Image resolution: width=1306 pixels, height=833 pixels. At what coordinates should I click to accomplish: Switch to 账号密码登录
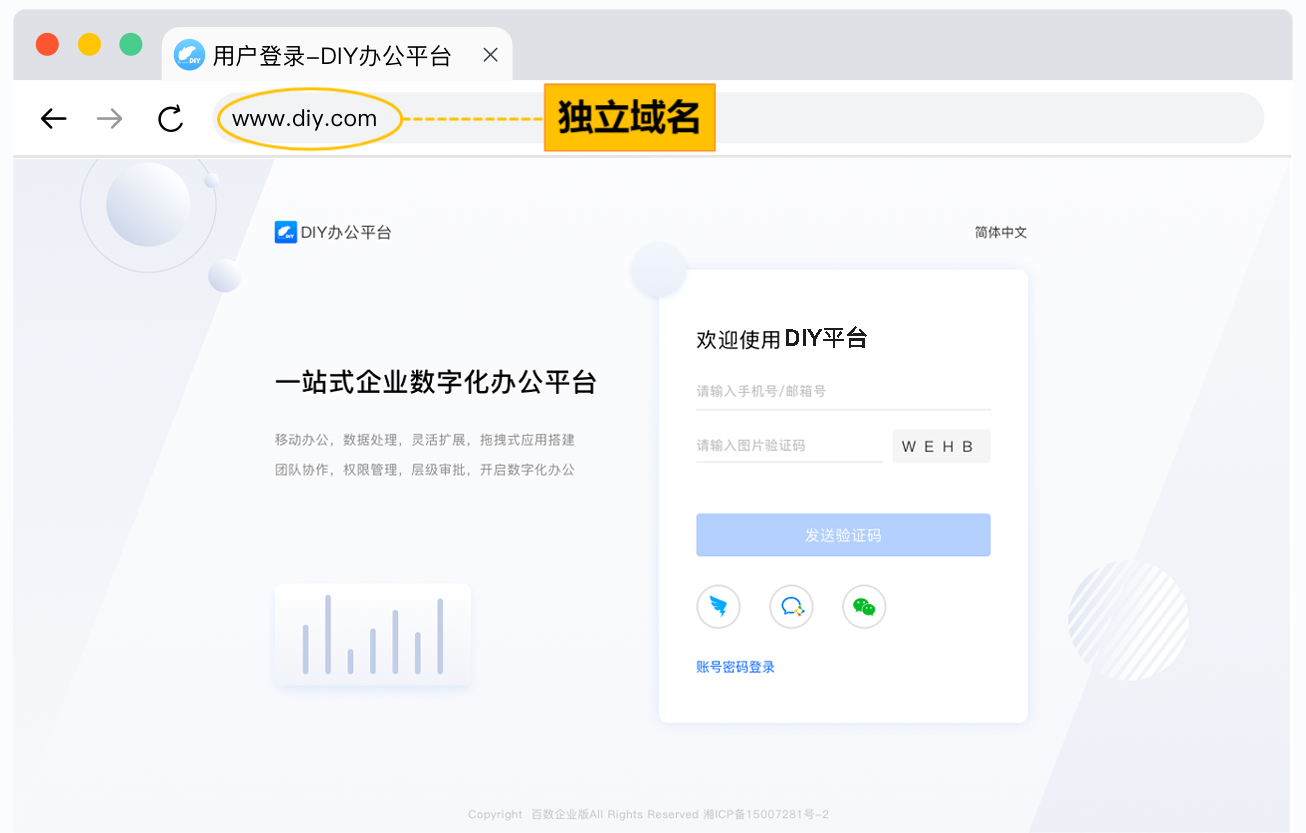click(735, 667)
